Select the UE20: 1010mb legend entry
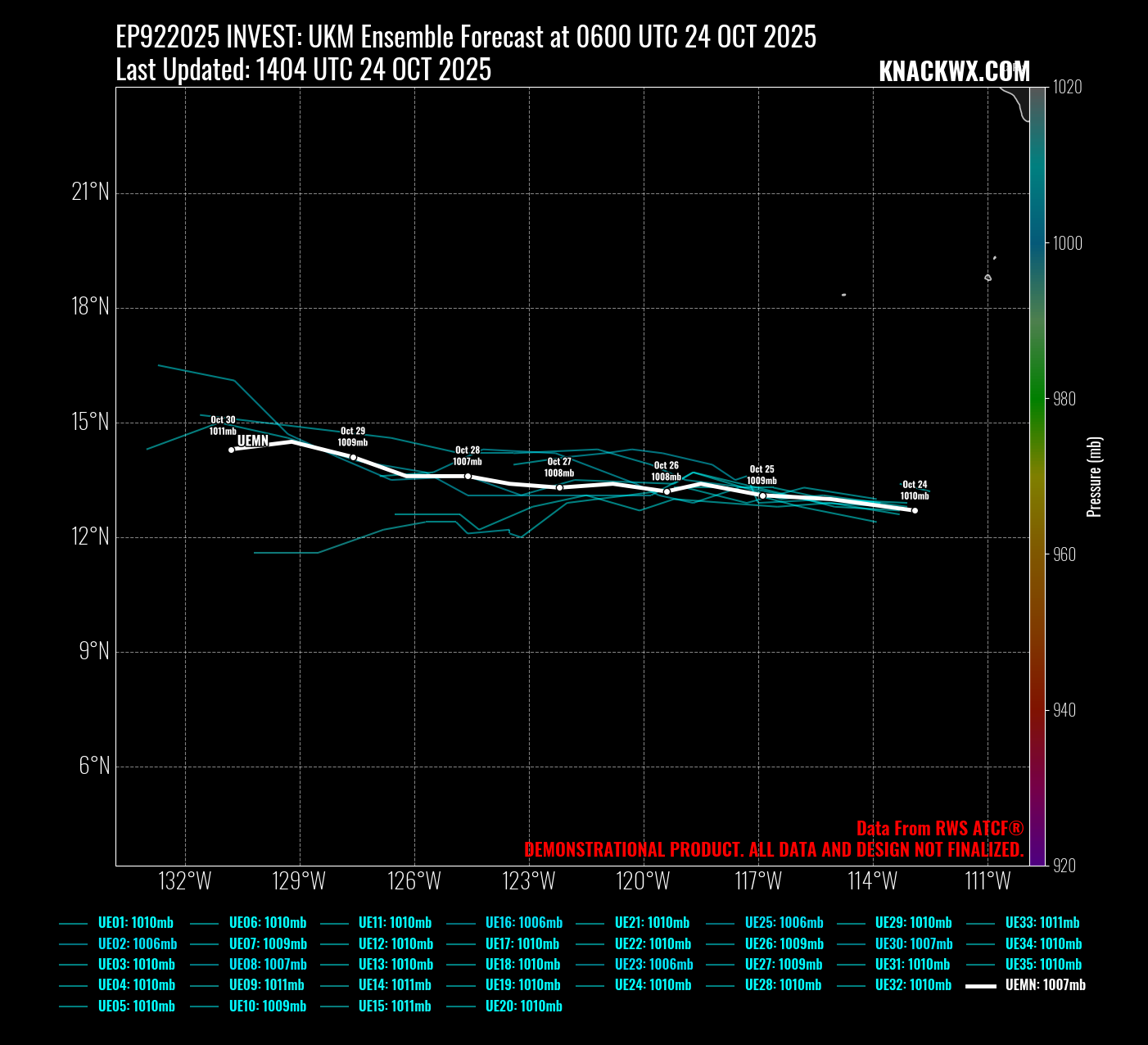Image resolution: width=1148 pixels, height=1045 pixels. click(524, 1007)
